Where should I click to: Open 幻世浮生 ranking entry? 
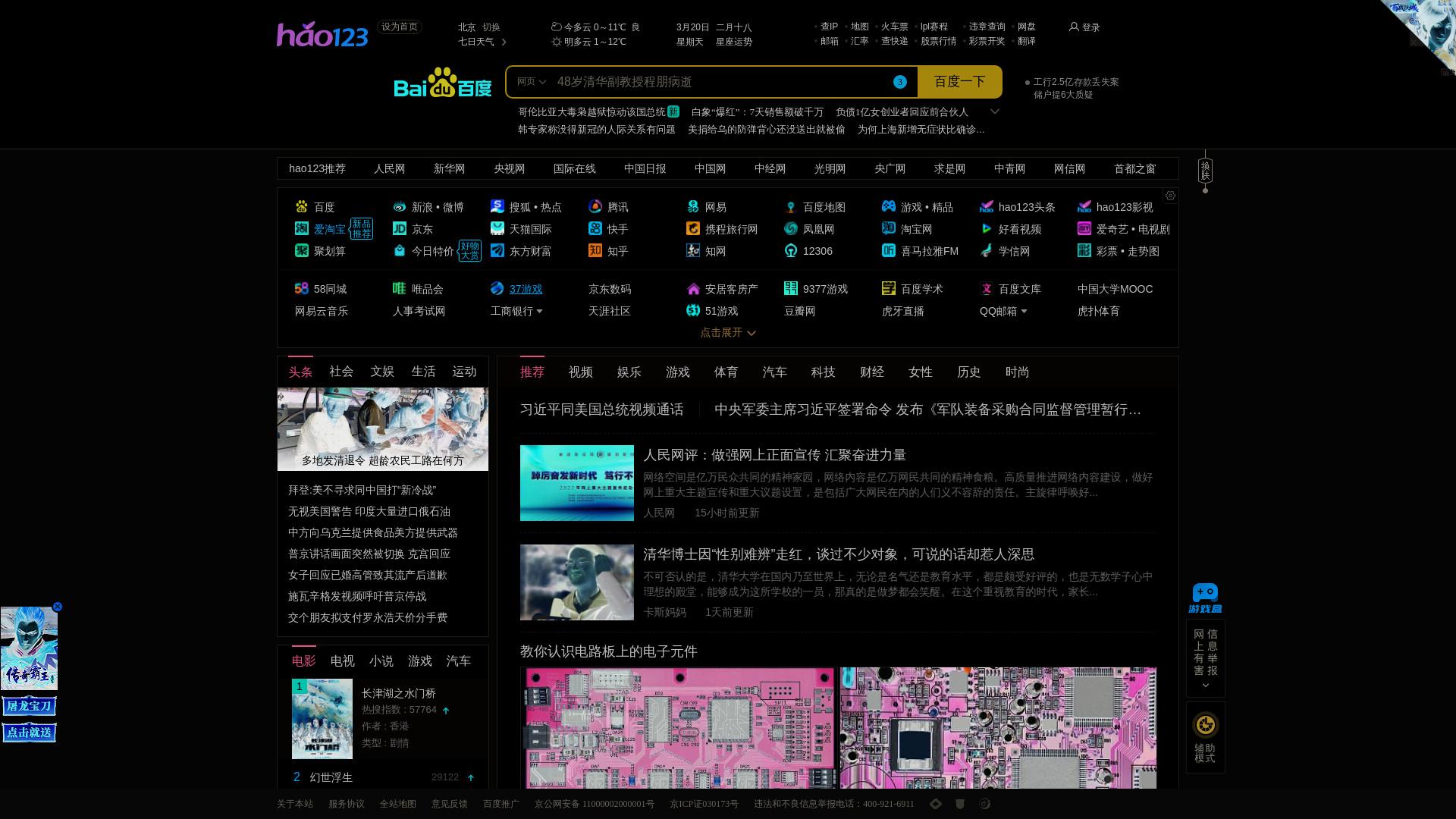tap(331, 777)
